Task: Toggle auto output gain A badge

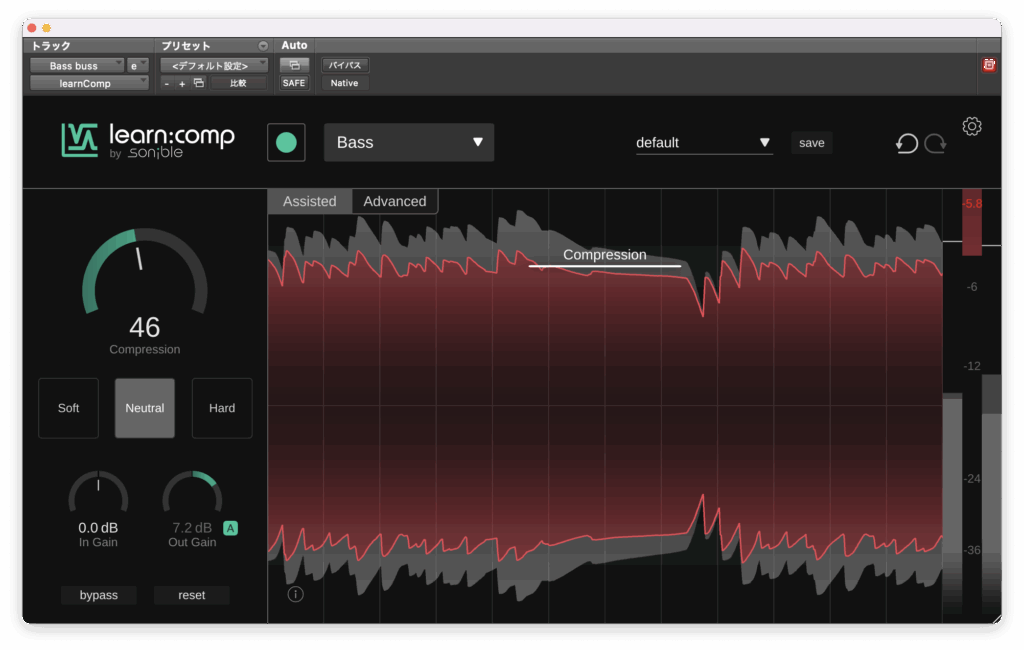Action: click(231, 528)
